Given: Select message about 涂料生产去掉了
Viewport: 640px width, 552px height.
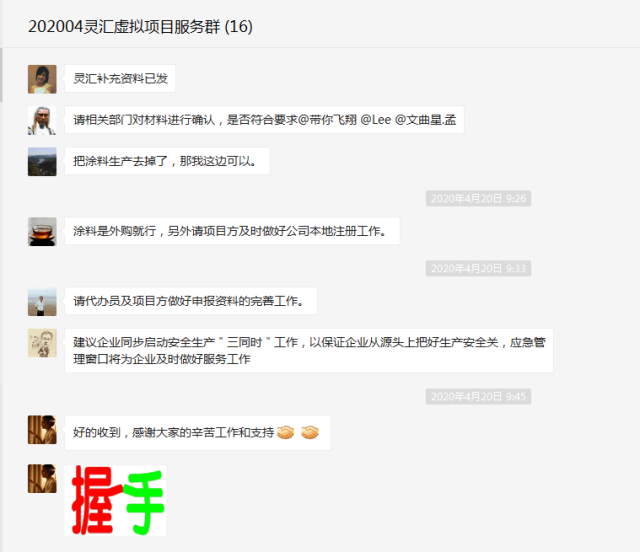Looking at the screenshot, I should [167, 161].
